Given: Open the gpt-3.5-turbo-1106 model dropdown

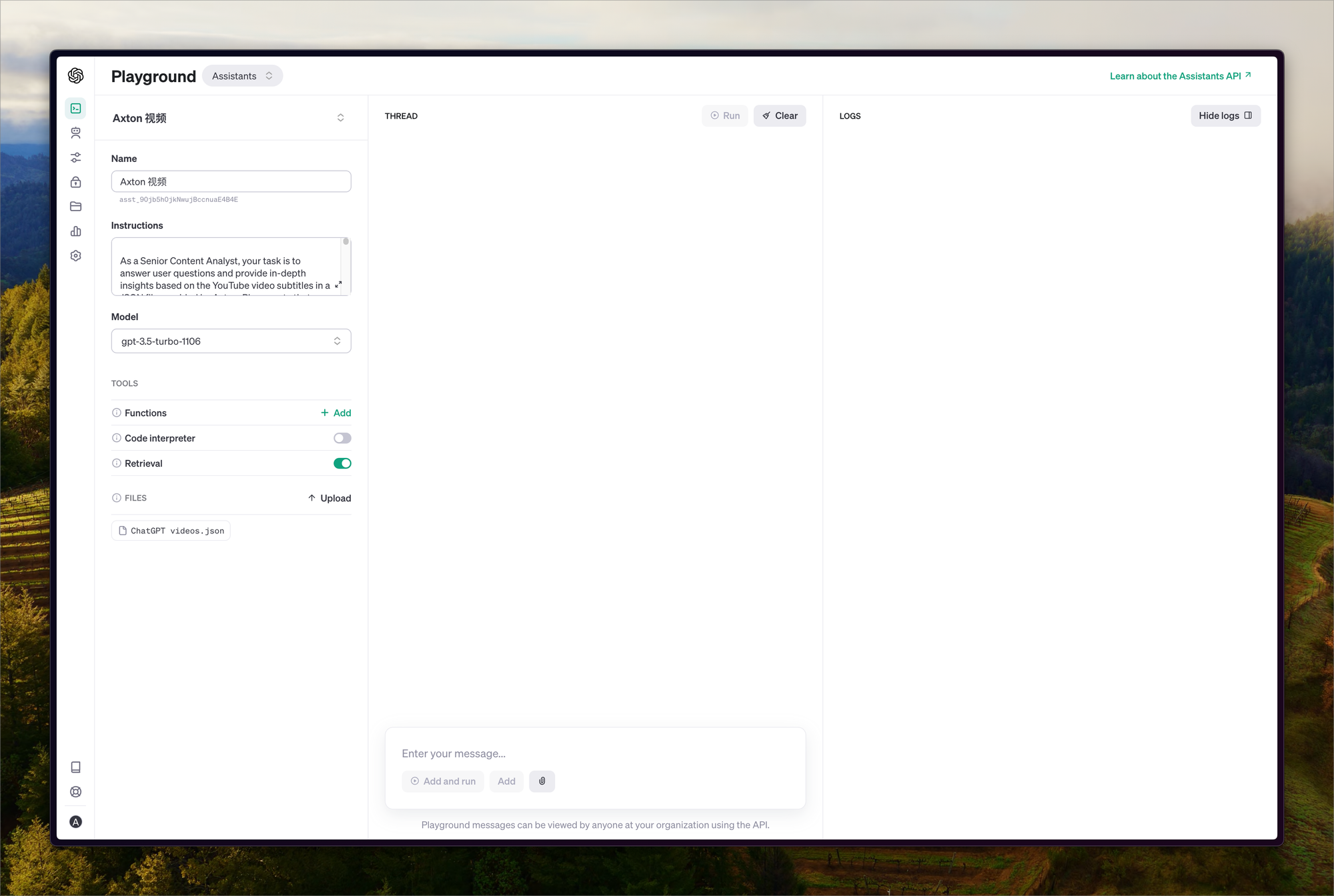Looking at the screenshot, I should [231, 341].
